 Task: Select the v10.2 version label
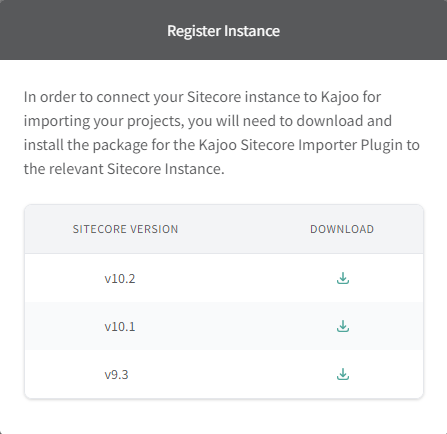(120, 278)
